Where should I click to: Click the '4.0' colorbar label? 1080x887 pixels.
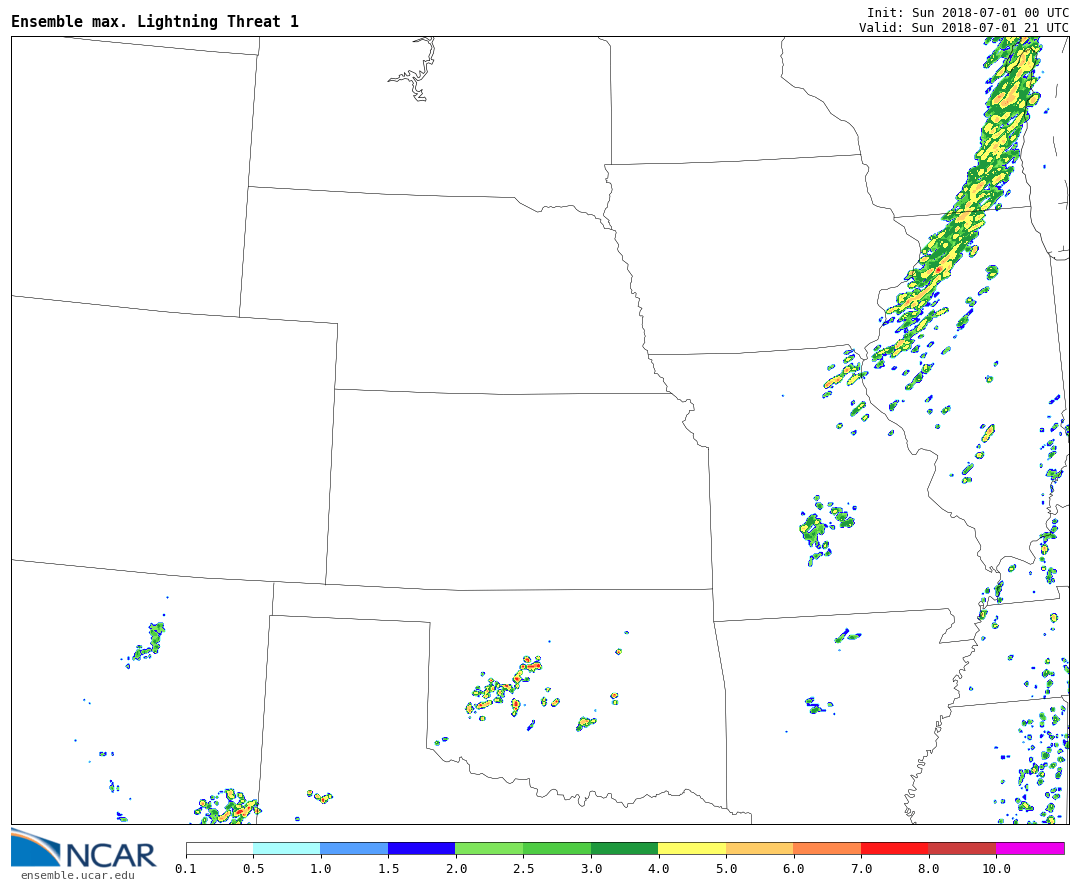click(658, 868)
